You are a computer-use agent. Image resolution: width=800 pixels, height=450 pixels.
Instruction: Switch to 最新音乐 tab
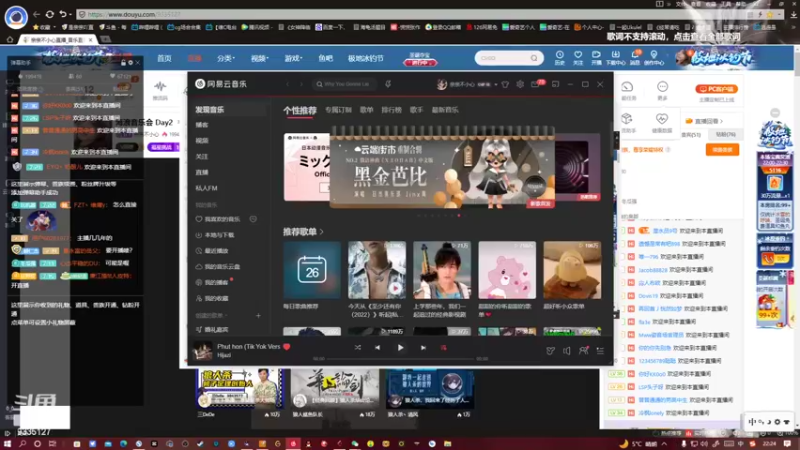[445, 110]
